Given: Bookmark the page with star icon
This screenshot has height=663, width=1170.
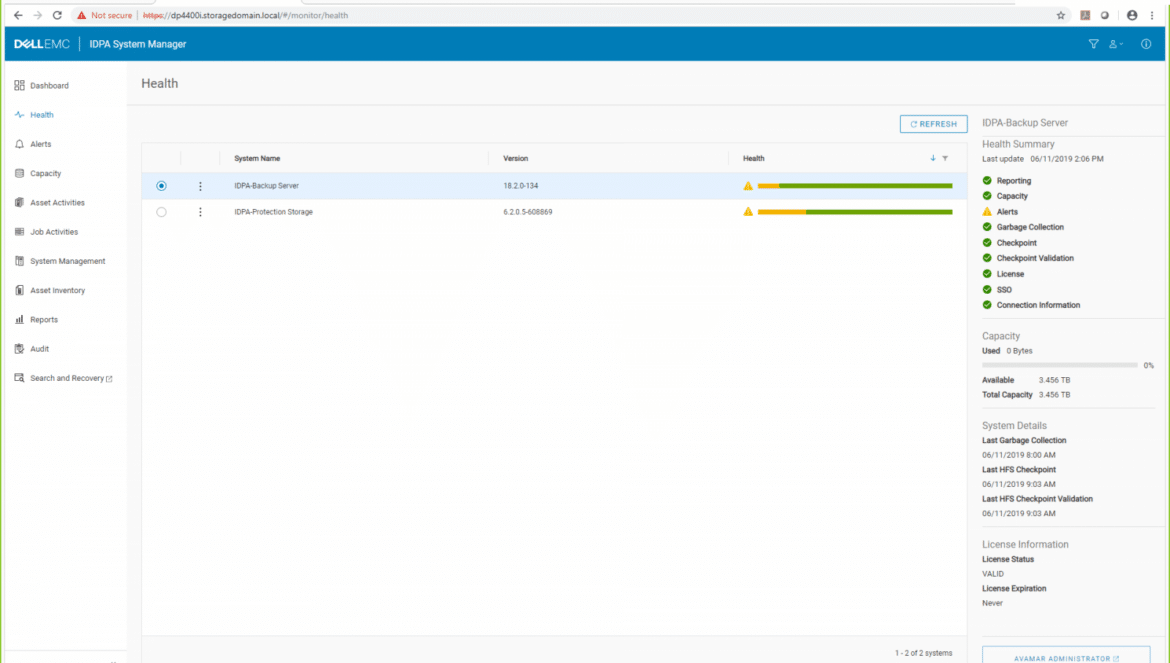Looking at the screenshot, I should point(1060,15).
